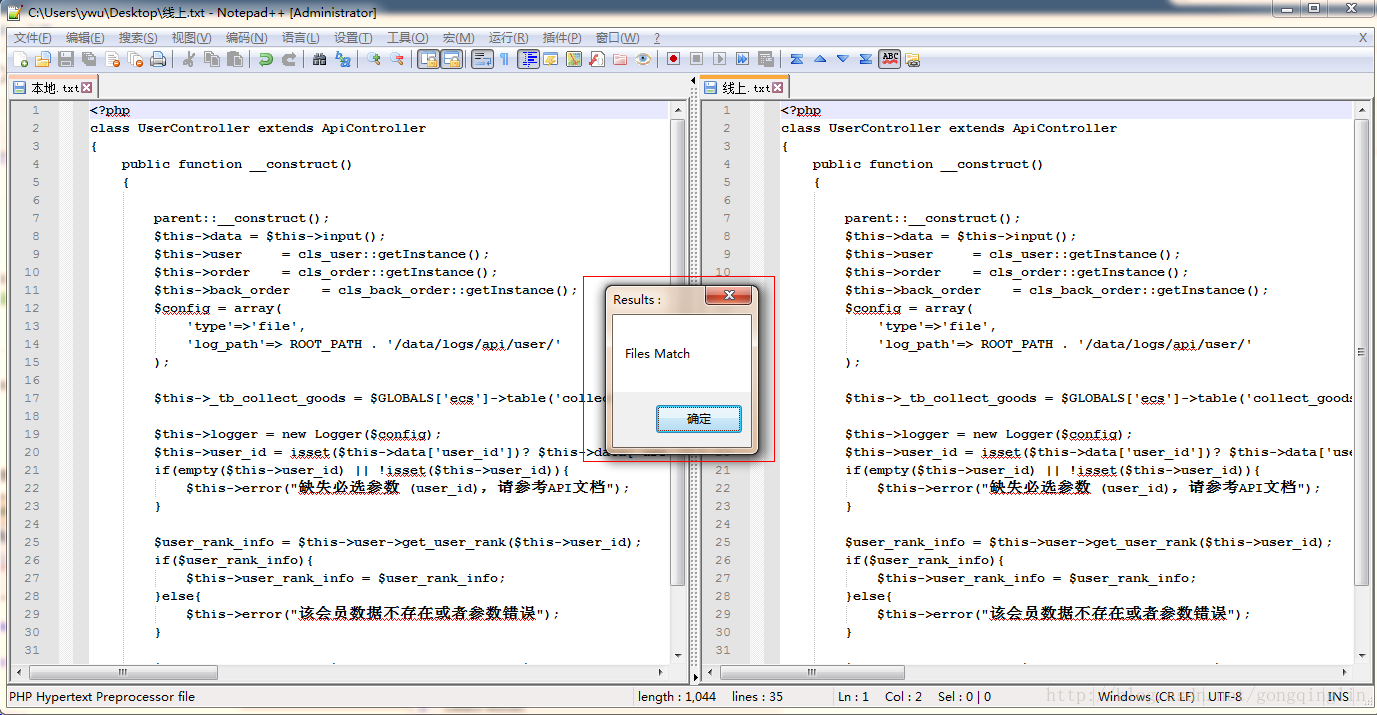Toggle indent guide toolbar button

[x=528, y=59]
